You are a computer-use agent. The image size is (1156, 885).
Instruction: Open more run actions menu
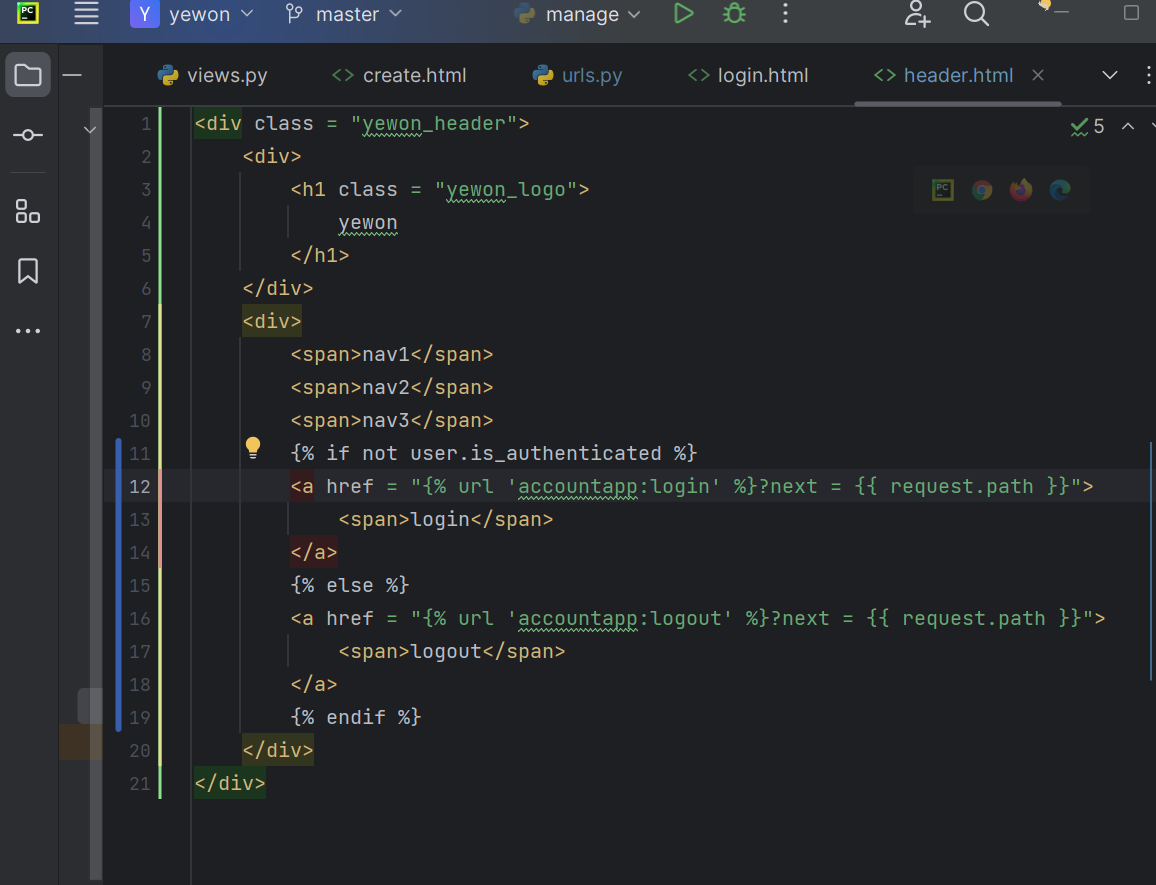point(785,13)
